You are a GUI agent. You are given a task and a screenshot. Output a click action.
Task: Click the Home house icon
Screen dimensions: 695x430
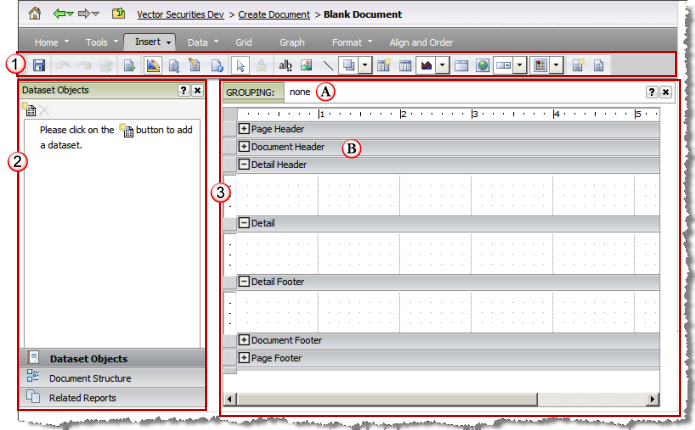point(35,13)
